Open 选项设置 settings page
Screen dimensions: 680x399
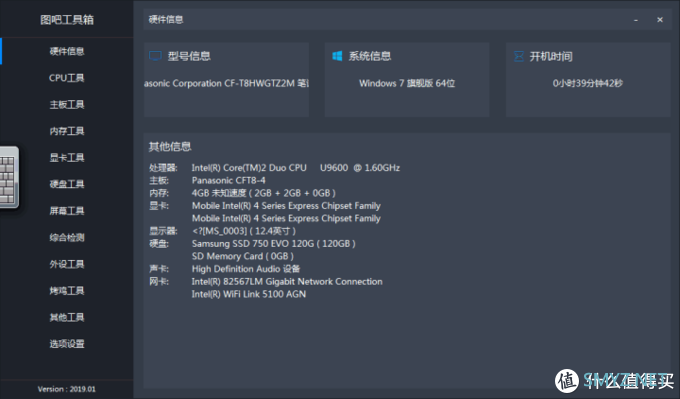pyautogui.click(x=67, y=344)
